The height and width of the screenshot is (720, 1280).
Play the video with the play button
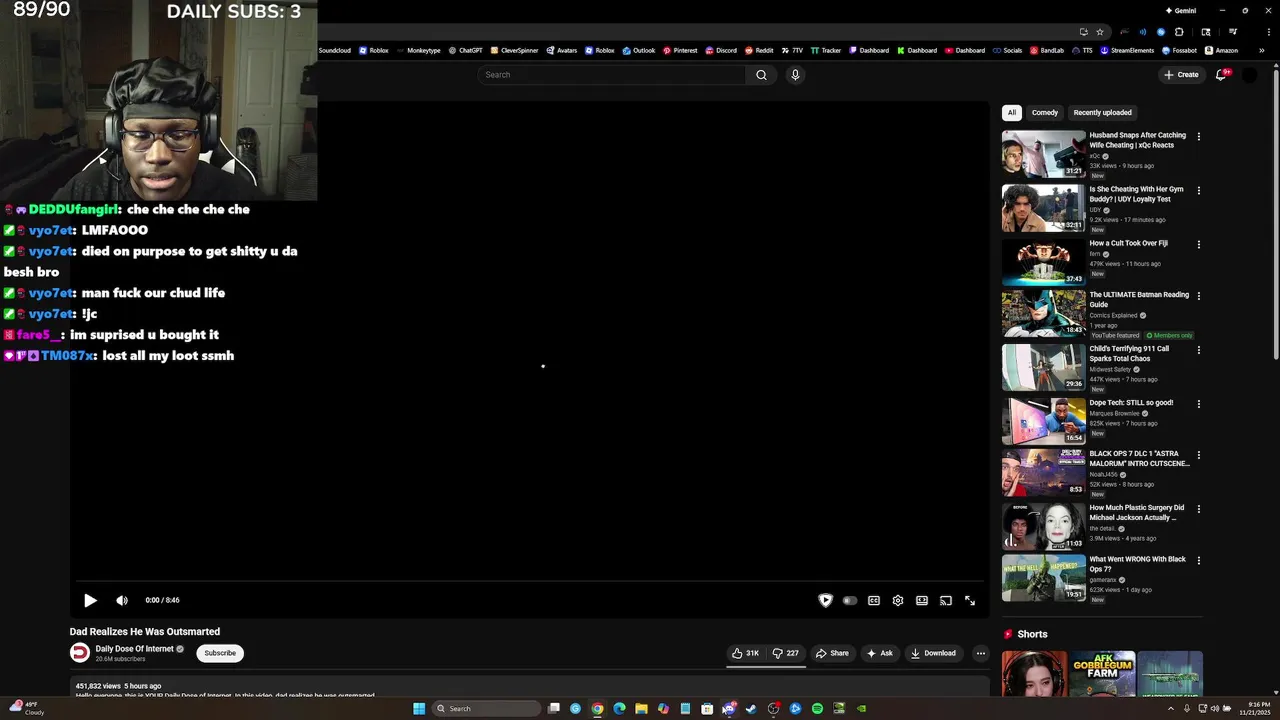point(90,600)
